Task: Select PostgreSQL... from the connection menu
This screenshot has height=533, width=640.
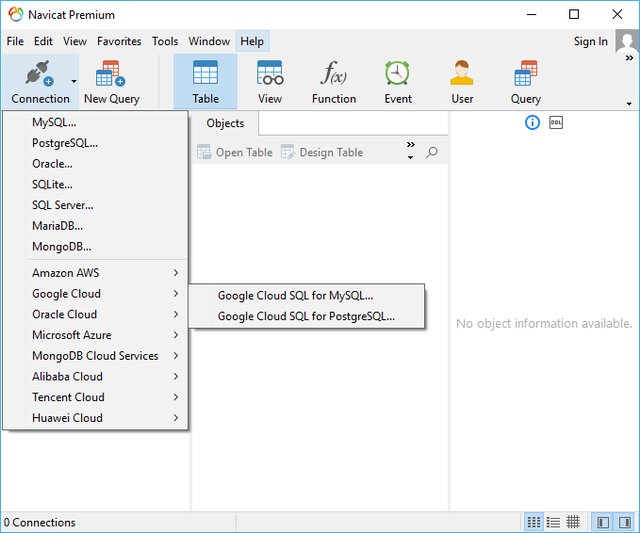Action: pos(65,143)
